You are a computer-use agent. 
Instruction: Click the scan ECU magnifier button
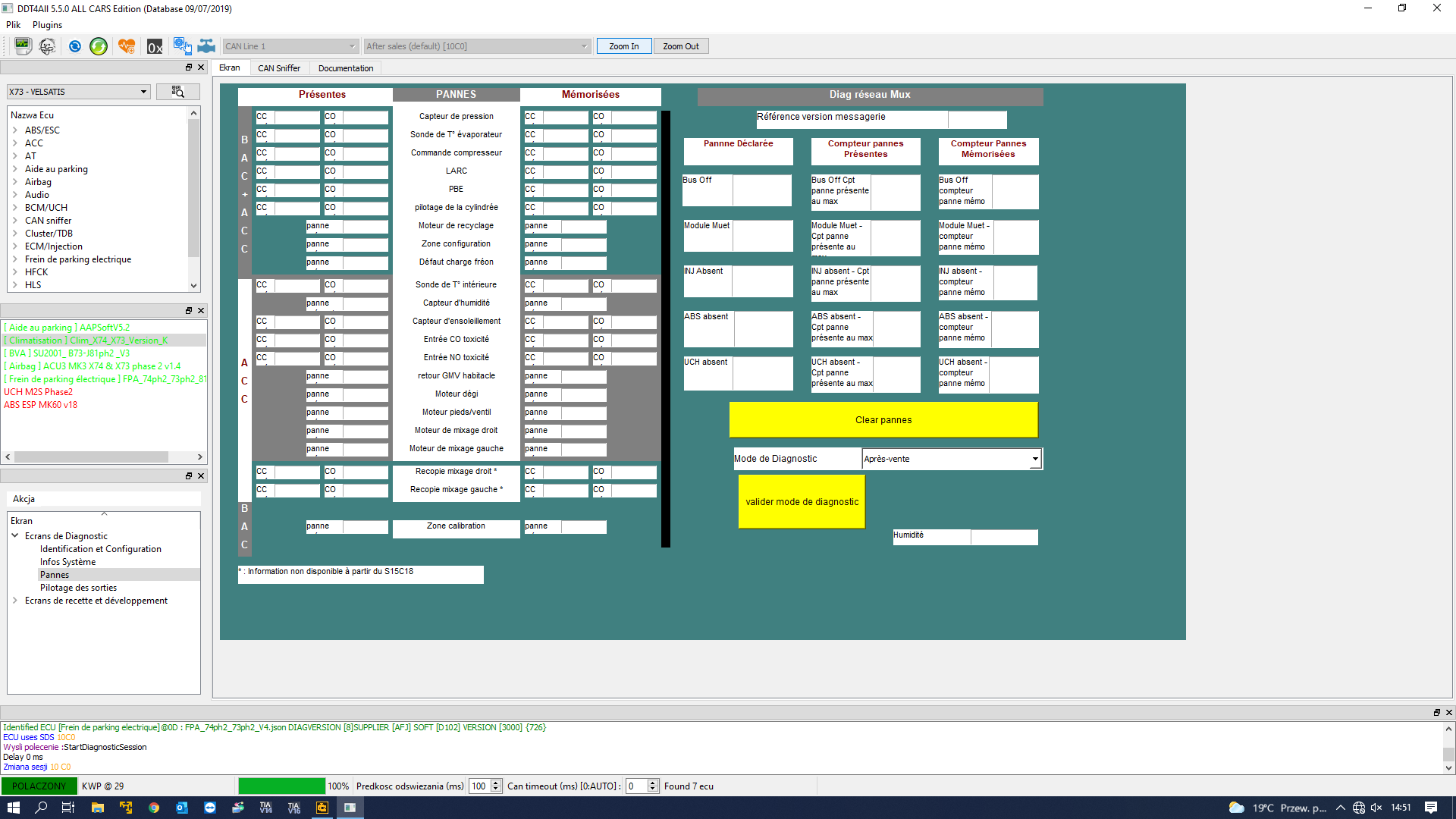[177, 92]
